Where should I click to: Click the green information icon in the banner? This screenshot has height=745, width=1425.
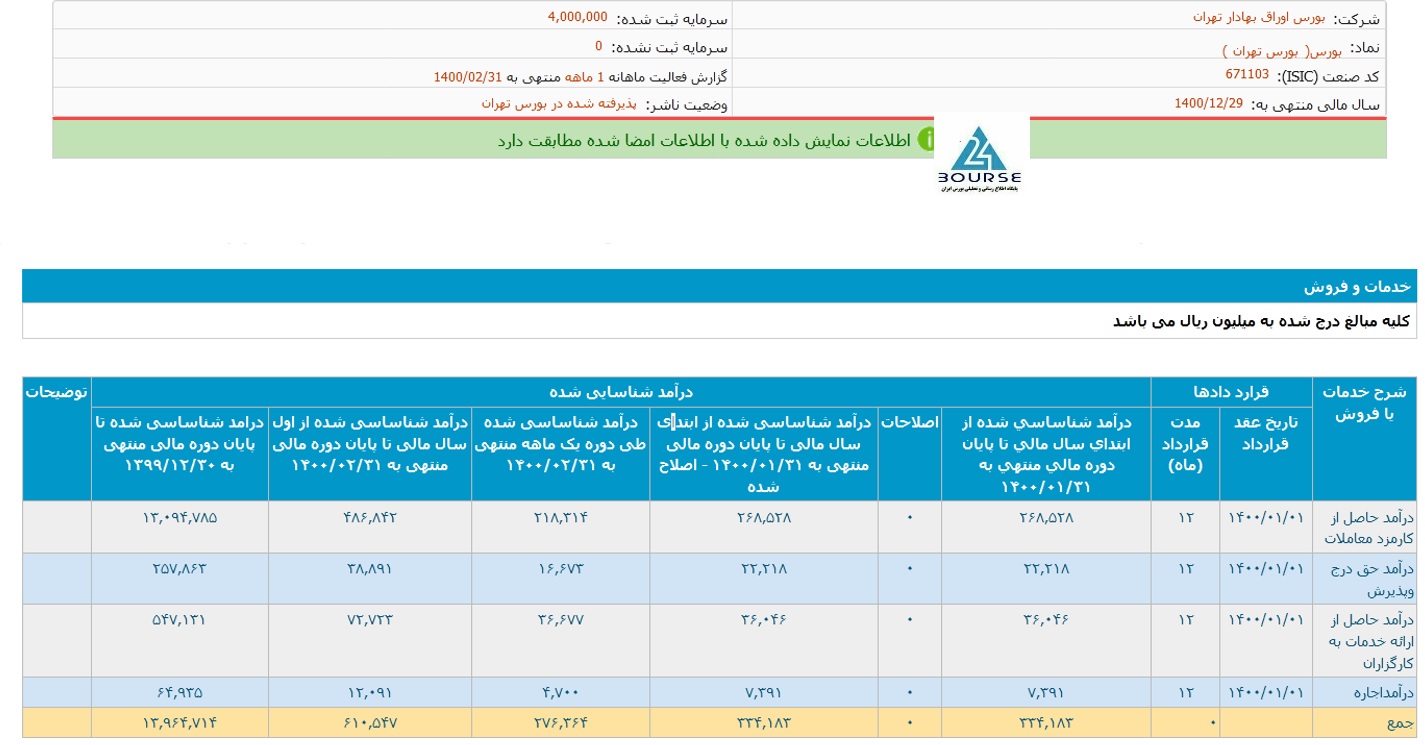(927, 140)
